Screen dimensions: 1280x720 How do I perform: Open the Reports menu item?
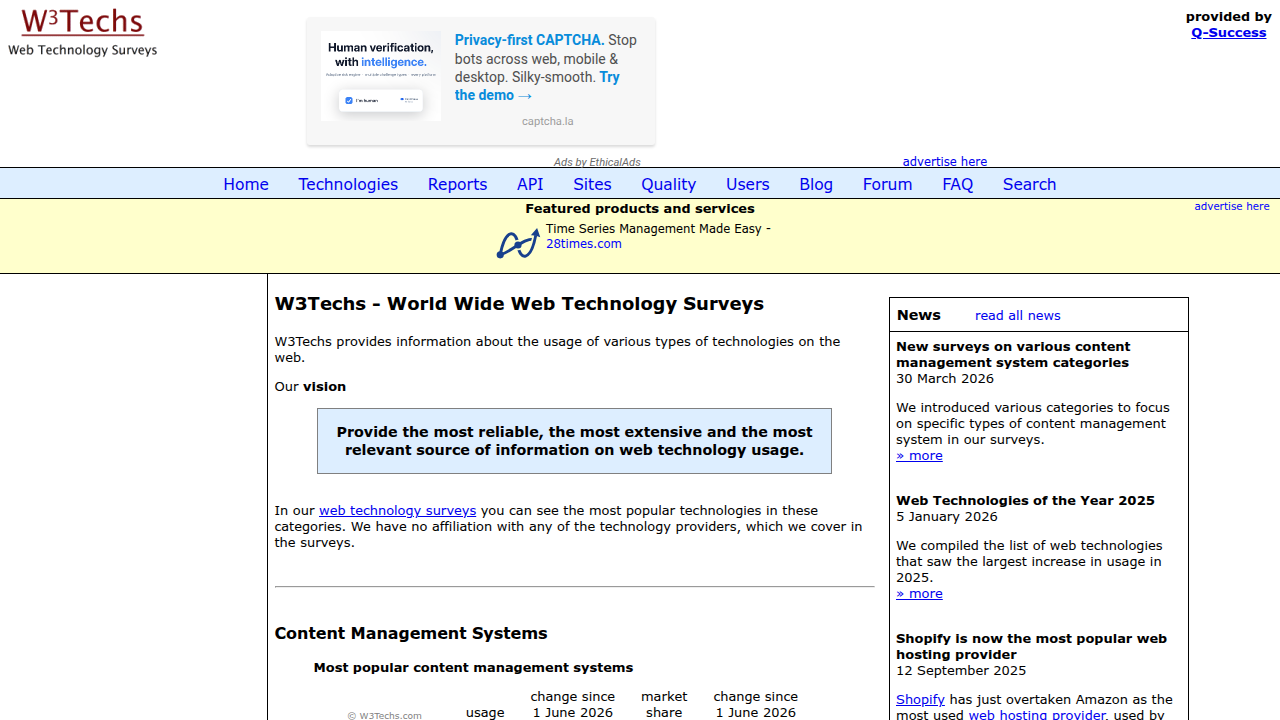(x=457, y=184)
